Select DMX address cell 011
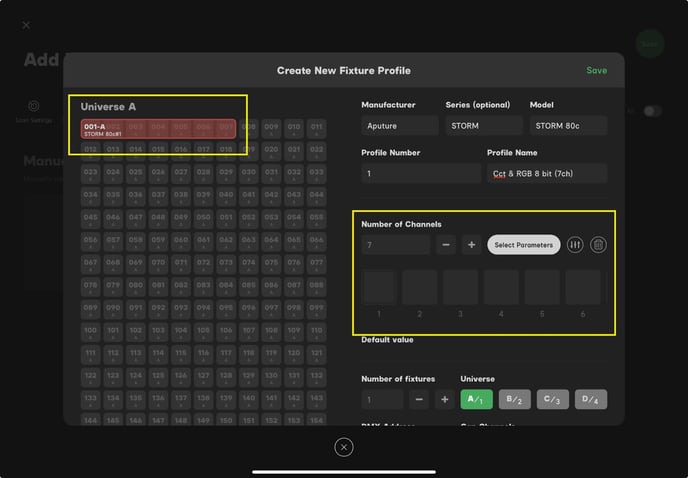688x478 pixels. (316, 129)
